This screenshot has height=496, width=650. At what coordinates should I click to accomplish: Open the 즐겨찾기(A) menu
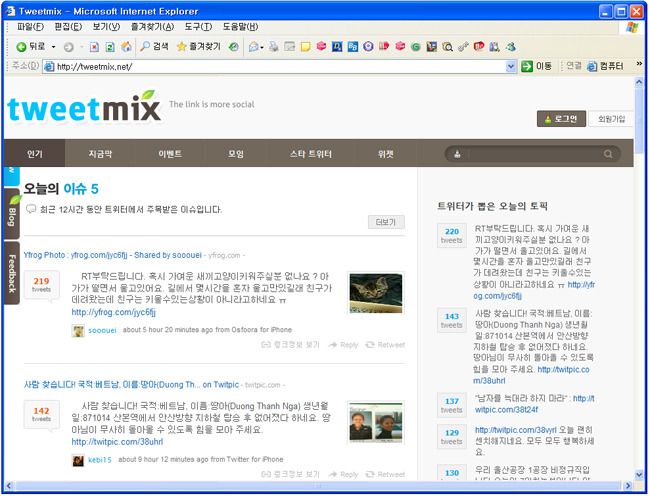152,27
